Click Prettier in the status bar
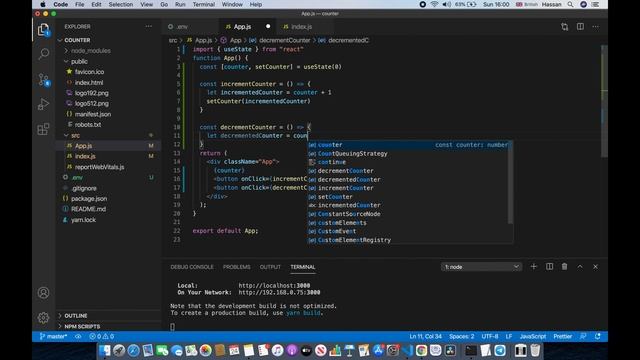Viewport: 640px width, 360px height. (562, 336)
